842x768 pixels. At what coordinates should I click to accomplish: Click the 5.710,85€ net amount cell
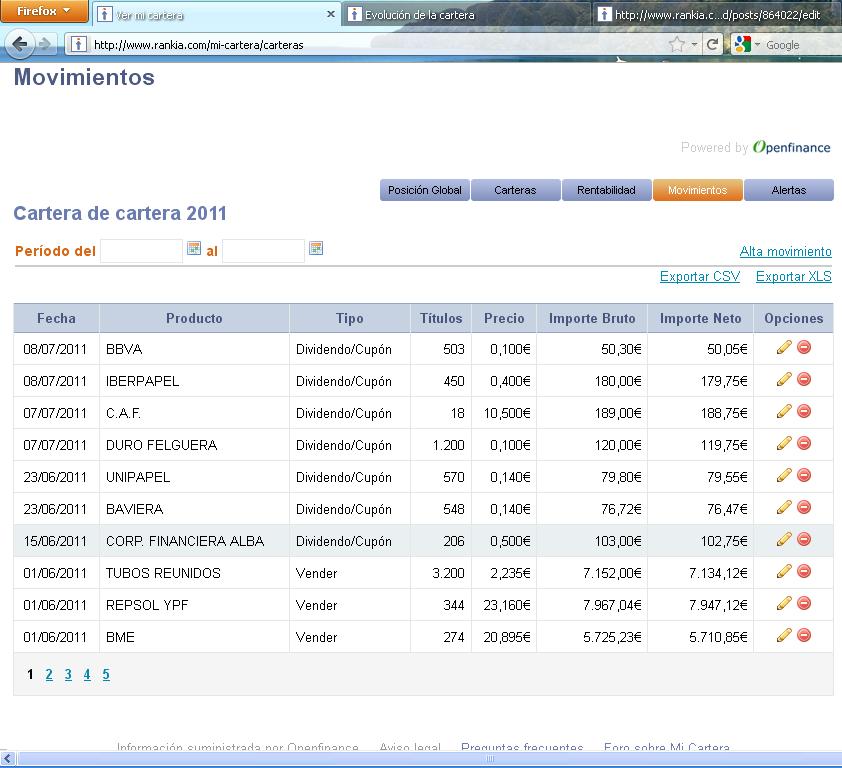click(x=700, y=637)
